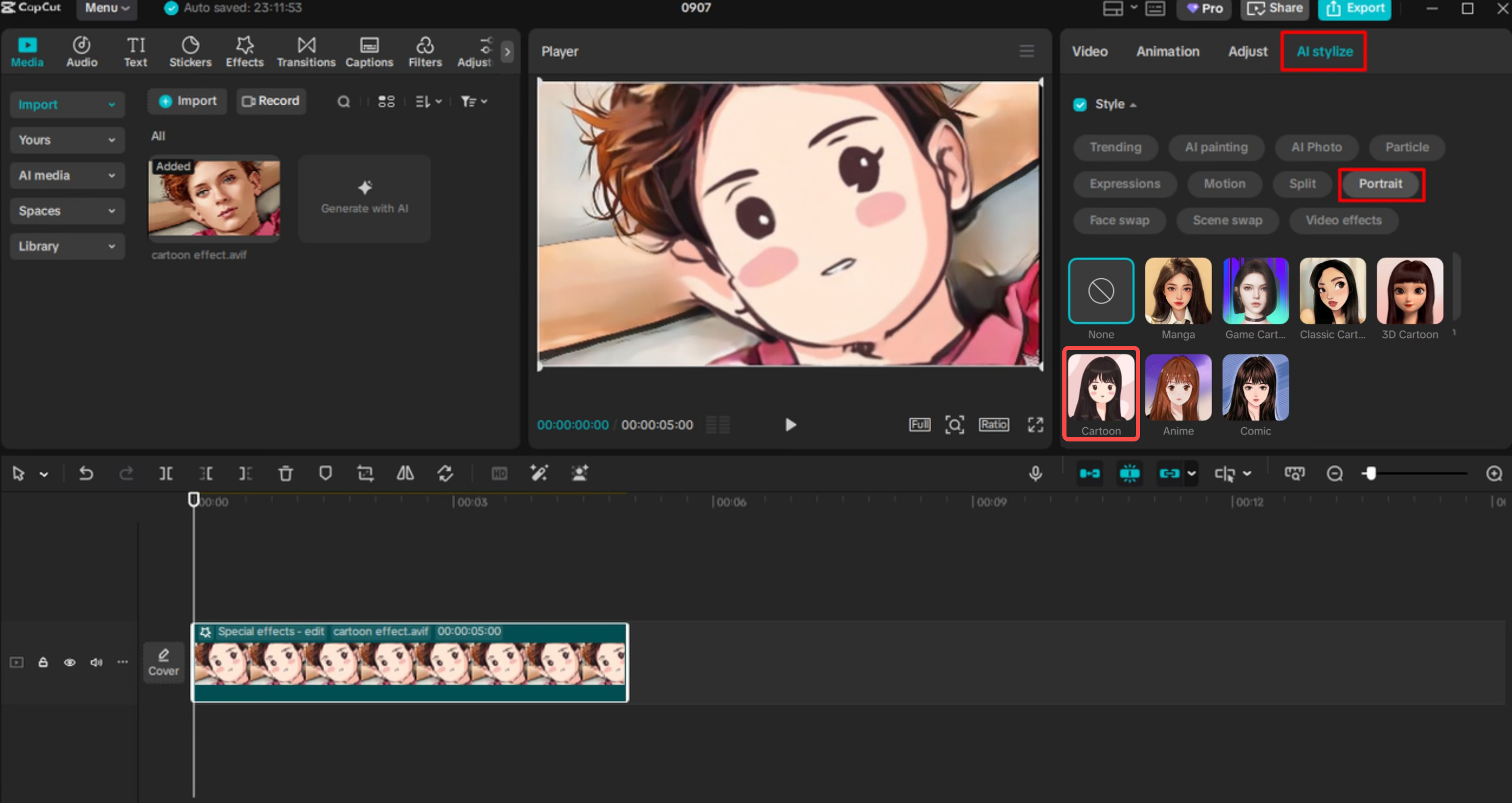This screenshot has width=1512, height=803.
Task: Click the Export button
Action: coord(1354,8)
